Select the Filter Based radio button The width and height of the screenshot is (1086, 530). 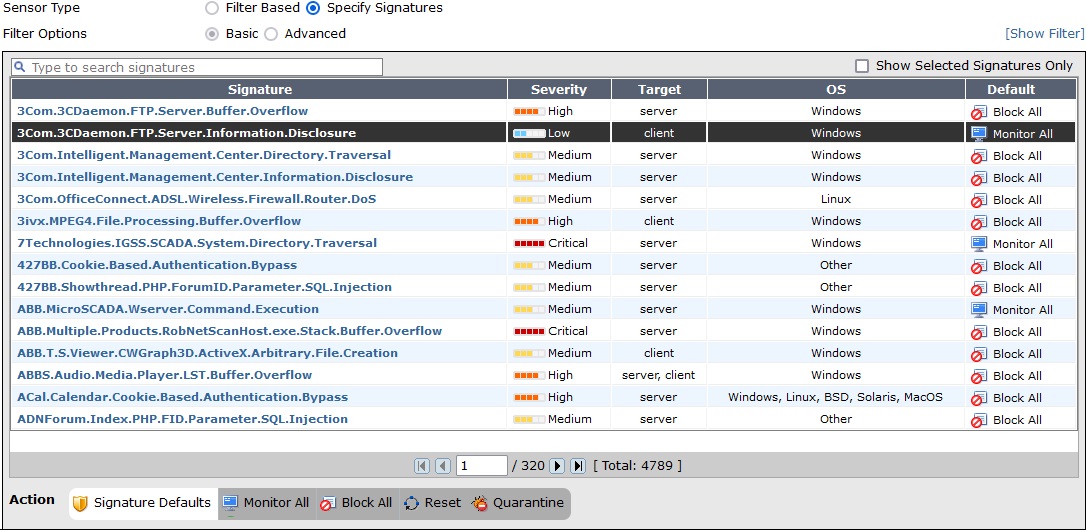[211, 8]
